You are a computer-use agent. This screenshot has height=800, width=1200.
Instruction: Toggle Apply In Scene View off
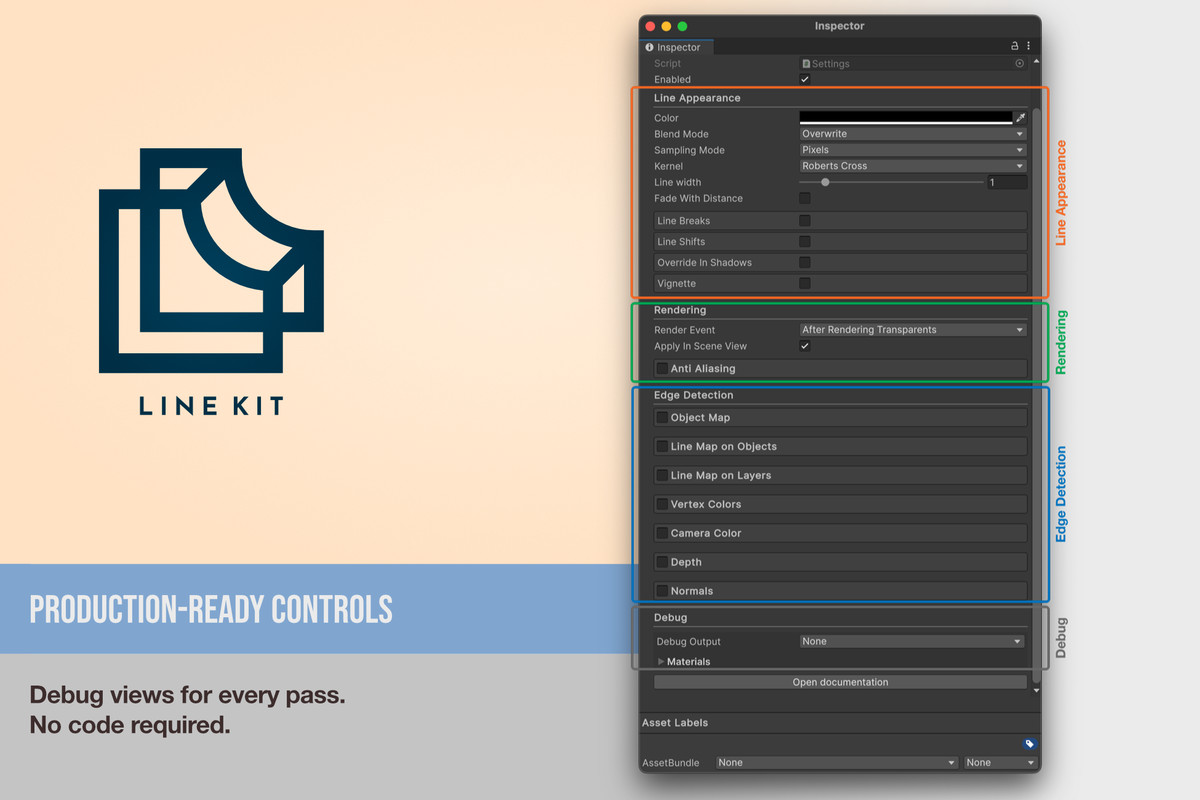(x=805, y=345)
